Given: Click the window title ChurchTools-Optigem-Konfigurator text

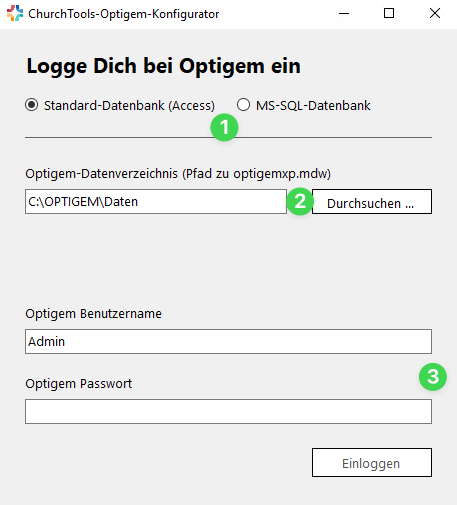Looking at the screenshot, I should (x=124, y=14).
